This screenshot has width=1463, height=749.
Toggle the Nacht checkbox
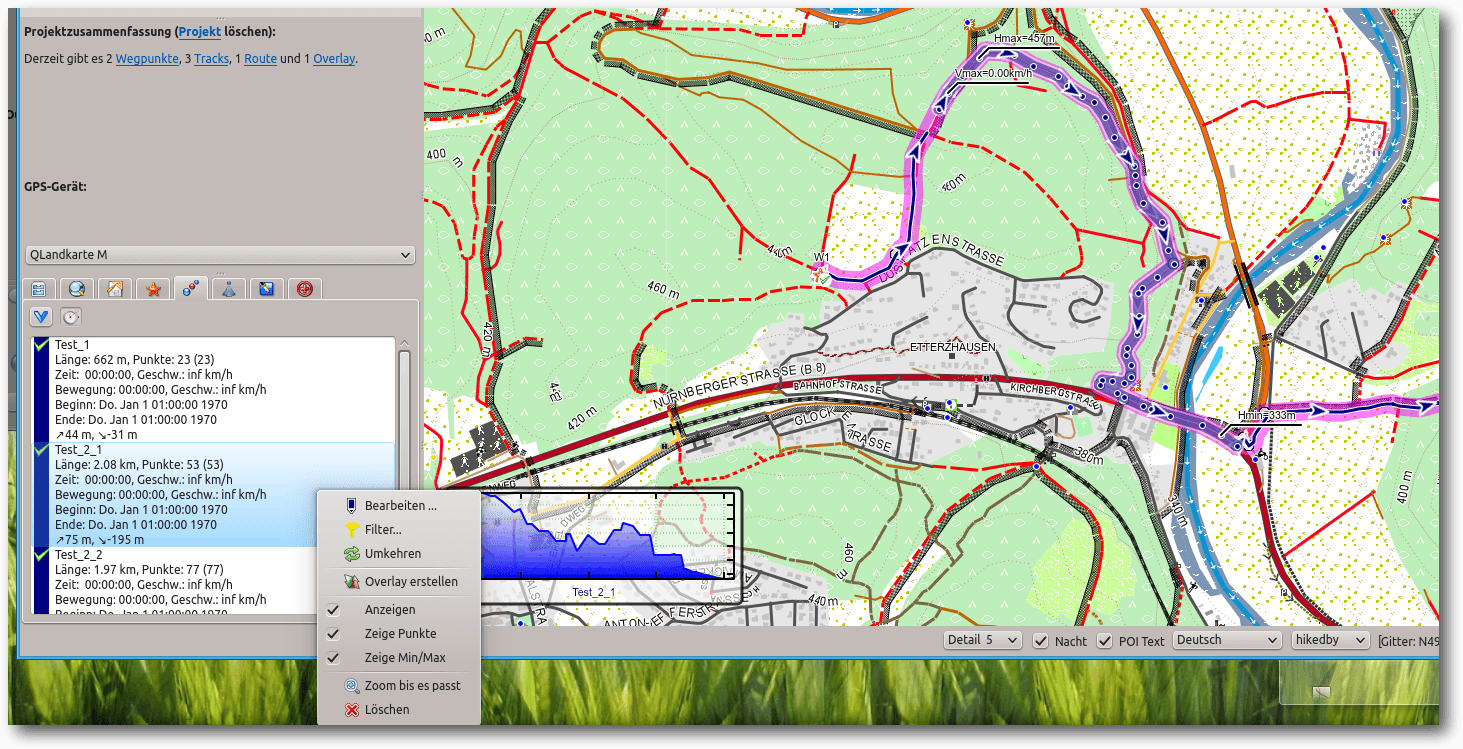[1041, 641]
